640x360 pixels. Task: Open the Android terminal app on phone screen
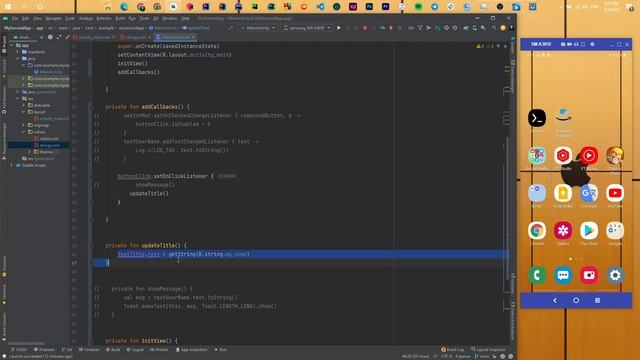coord(537,118)
